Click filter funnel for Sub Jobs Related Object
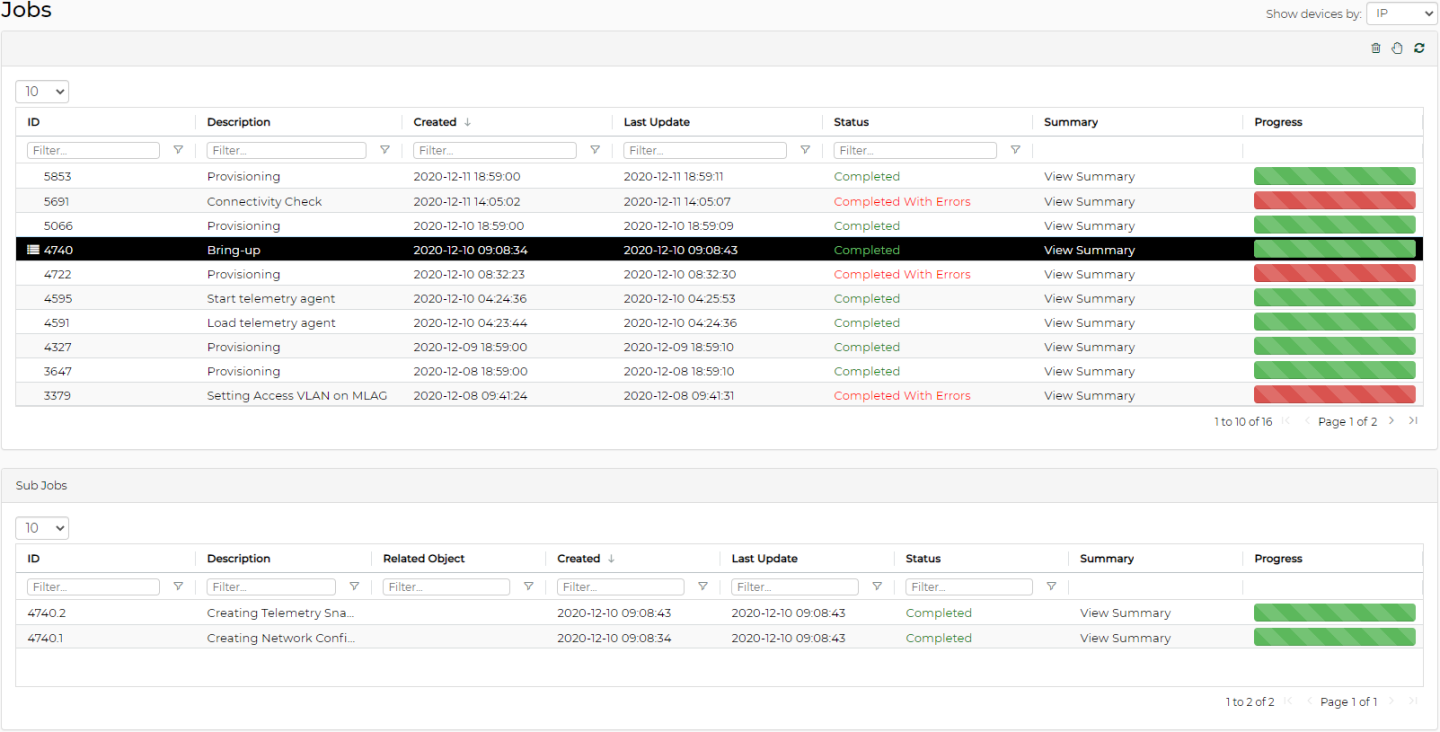The width and height of the screenshot is (1440, 732). [x=529, y=587]
